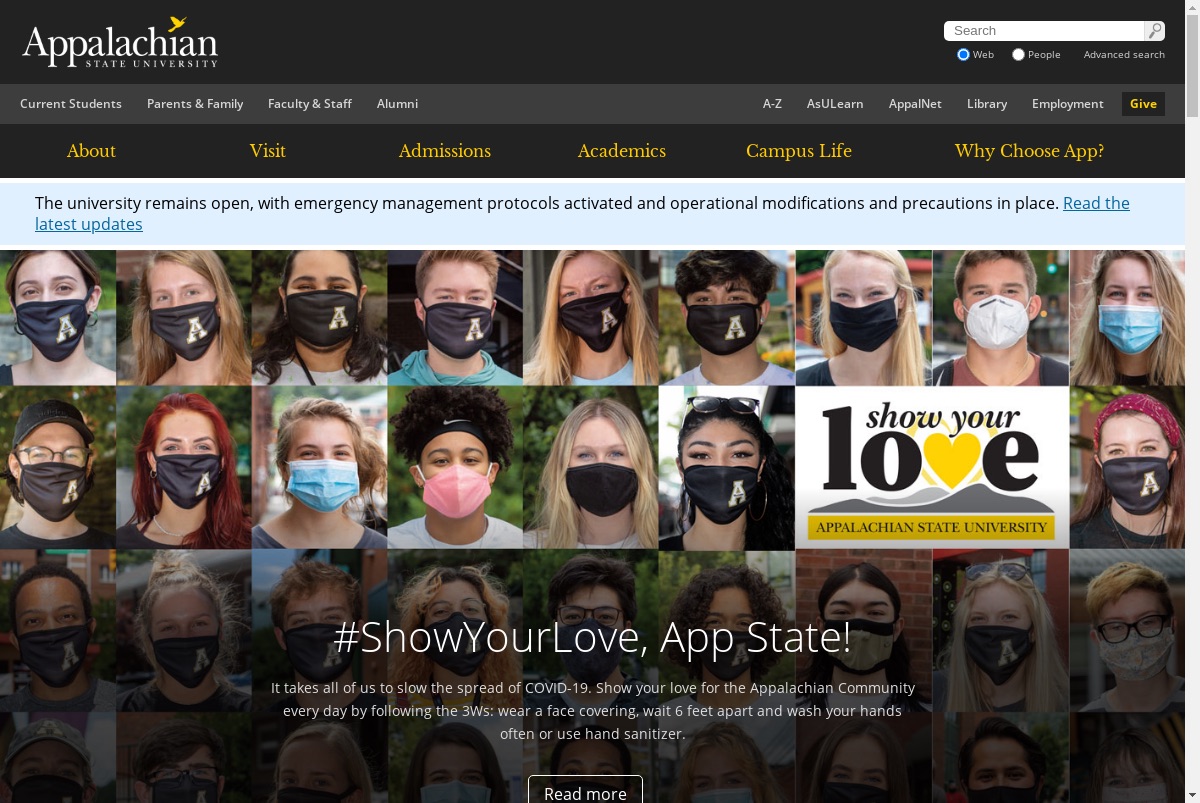Open the Academics navigation tab
1200x803 pixels.
[622, 151]
